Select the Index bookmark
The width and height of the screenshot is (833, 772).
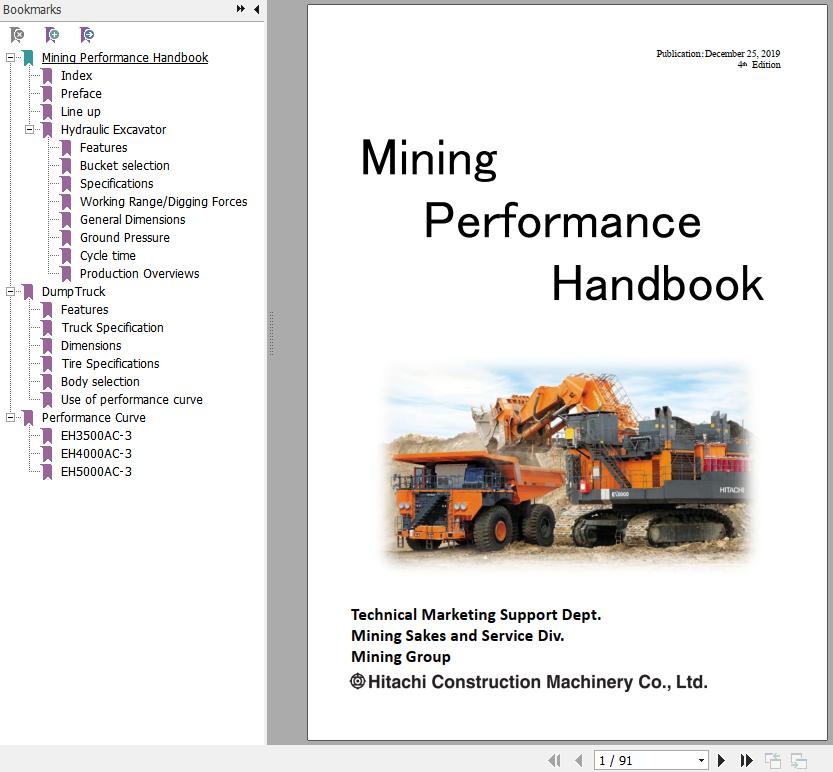pos(76,75)
